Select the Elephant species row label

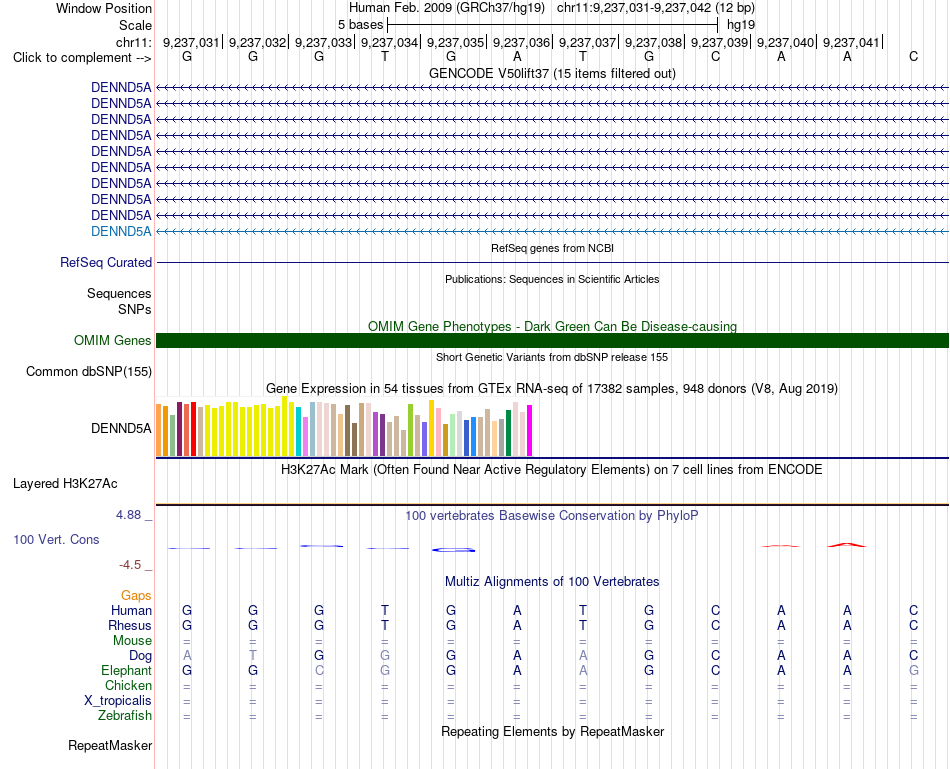(x=127, y=670)
